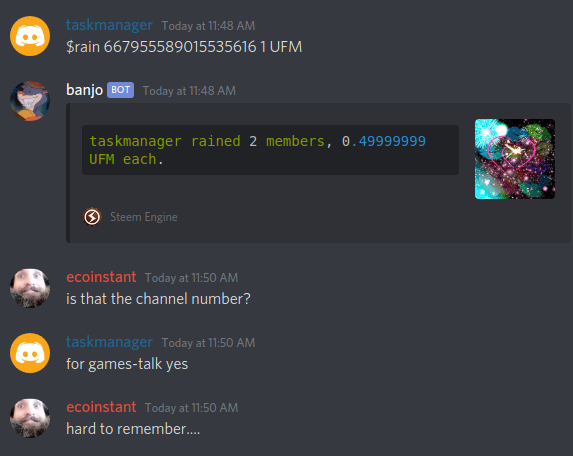Click ecoinstant's username above the channel number question
The width and height of the screenshot is (573, 456).
[x=101, y=277]
